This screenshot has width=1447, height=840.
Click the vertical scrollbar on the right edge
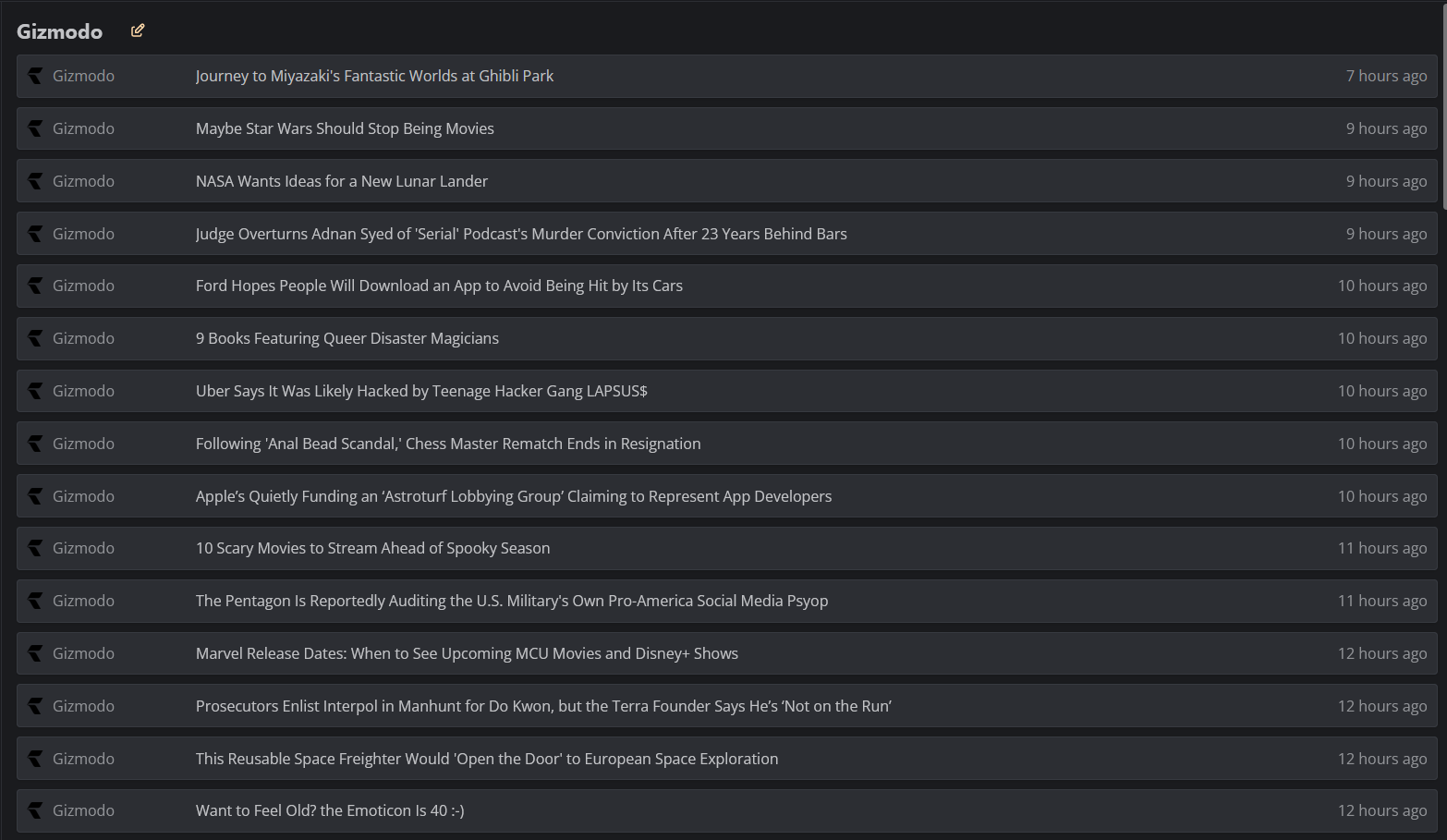click(1443, 106)
